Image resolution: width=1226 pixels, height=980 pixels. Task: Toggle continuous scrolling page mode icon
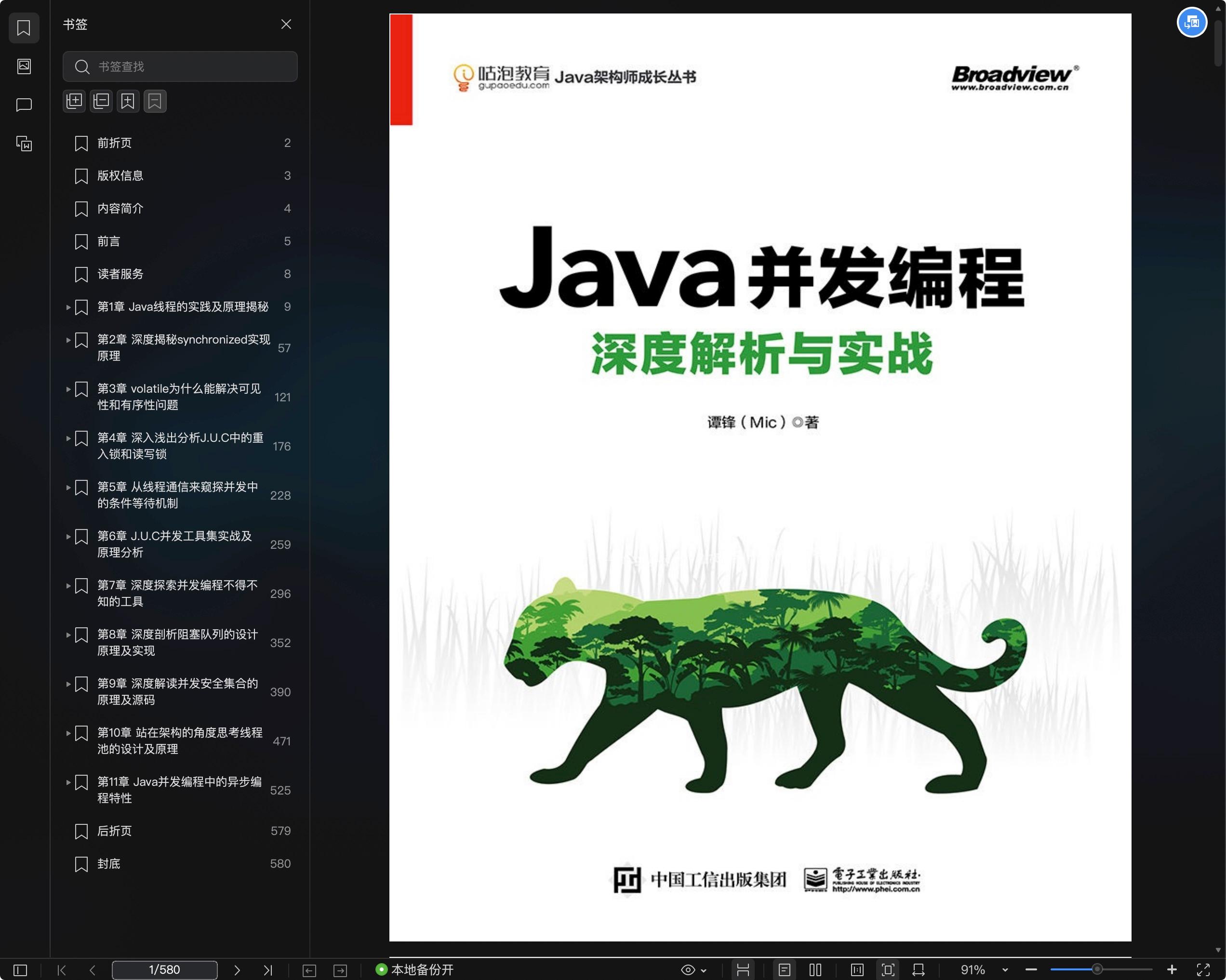743,970
